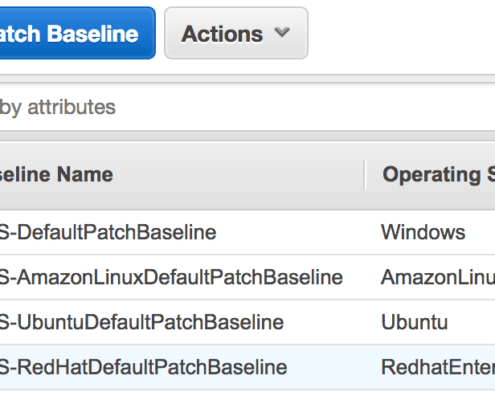Sort by Operating System column header

[438, 174]
